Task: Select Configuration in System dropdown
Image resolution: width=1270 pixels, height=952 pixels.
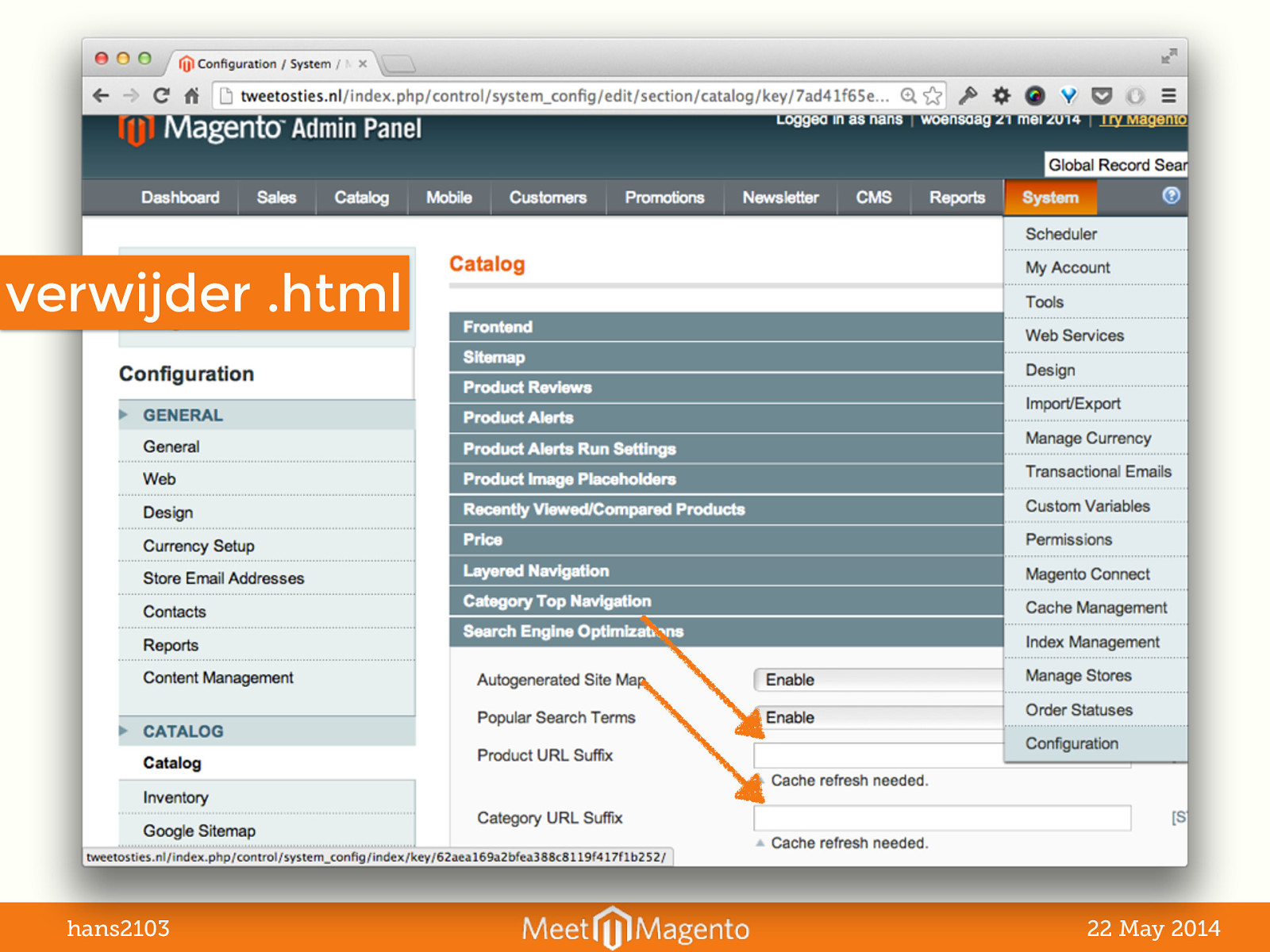Action: point(1096,743)
